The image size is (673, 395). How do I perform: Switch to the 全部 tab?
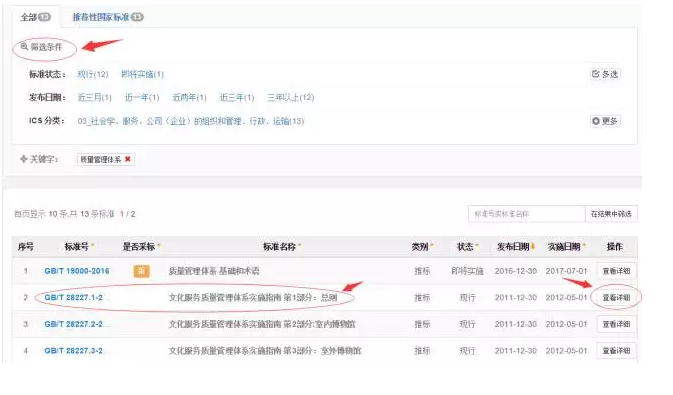35,17
